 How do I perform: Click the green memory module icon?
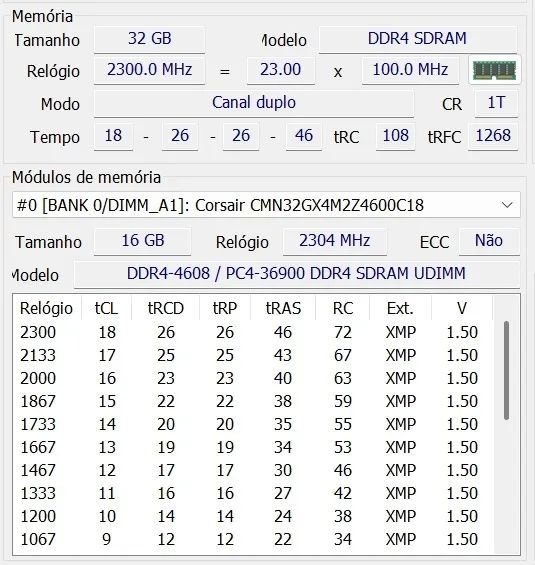tap(494, 70)
